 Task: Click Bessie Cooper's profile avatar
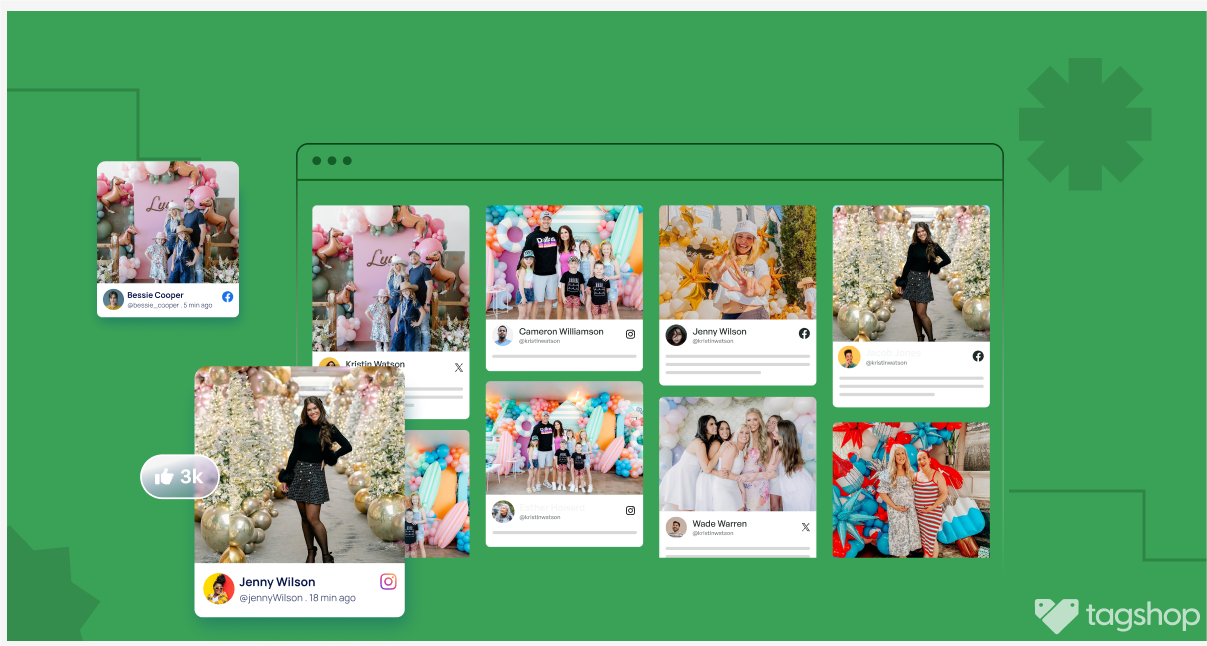[x=113, y=299]
